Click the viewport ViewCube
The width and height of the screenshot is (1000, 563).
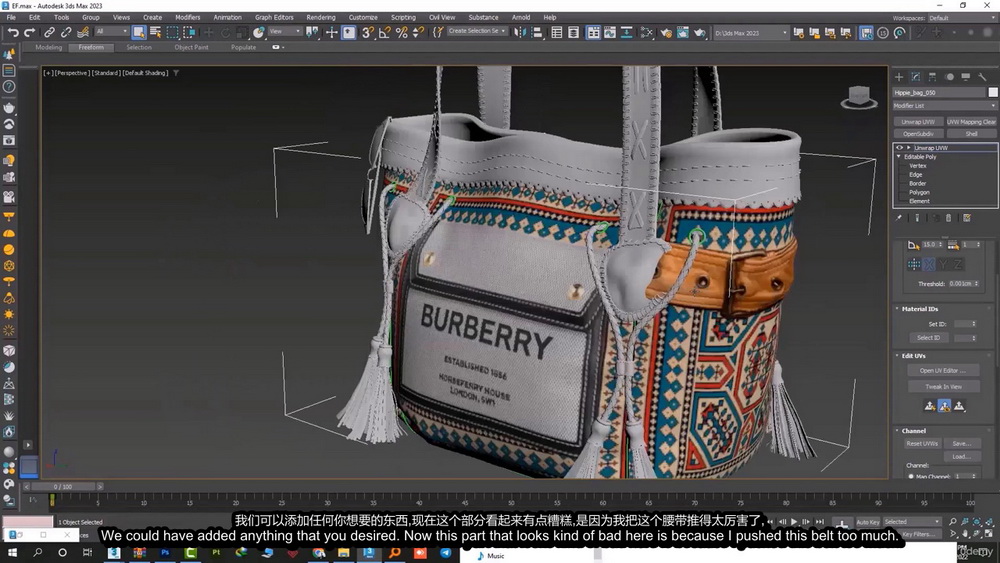pos(858,98)
